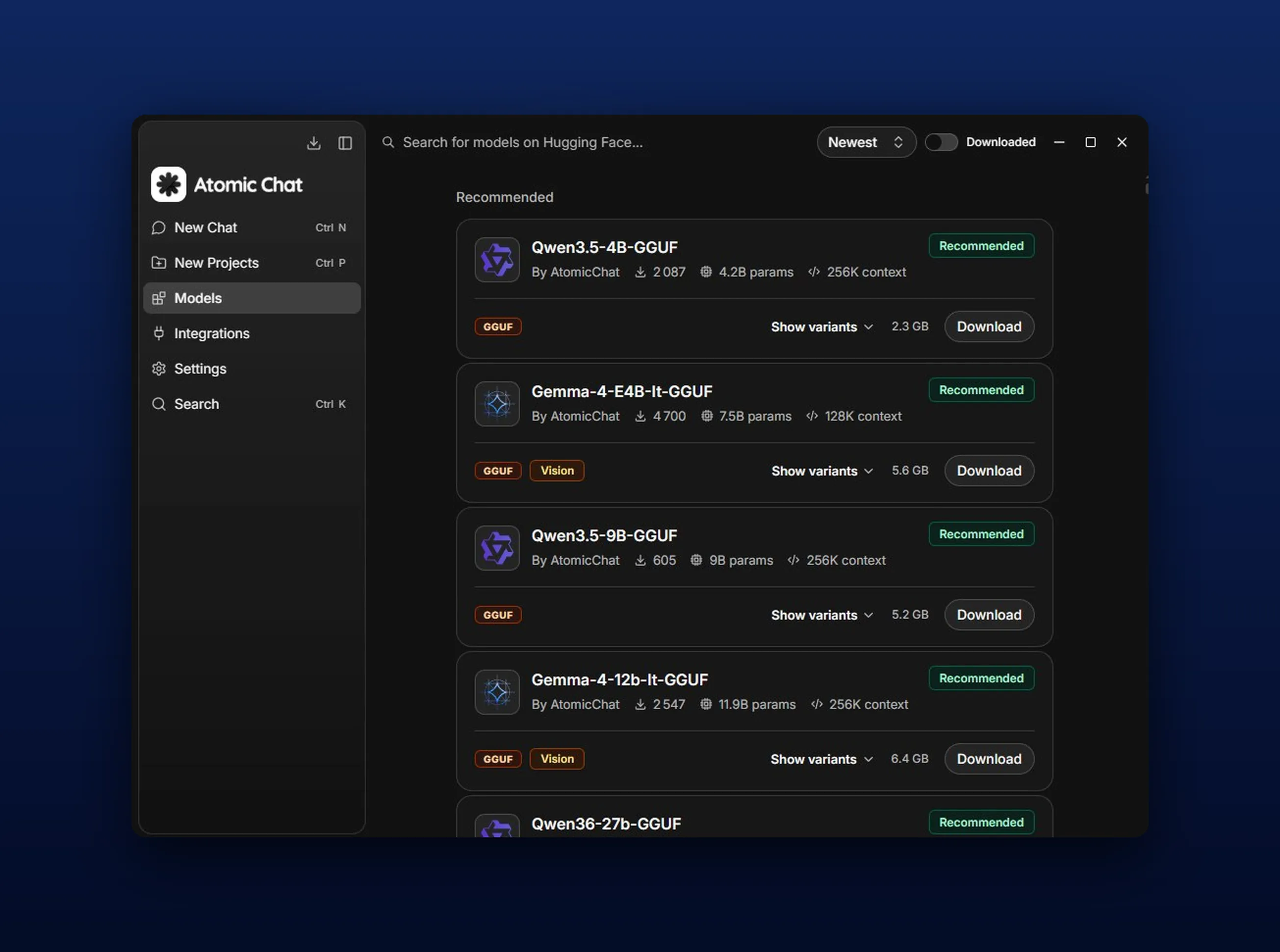Screen dimensions: 1280x952
Task: Open the Qwen3.5-9B-GGUF model title
Action: pos(604,535)
